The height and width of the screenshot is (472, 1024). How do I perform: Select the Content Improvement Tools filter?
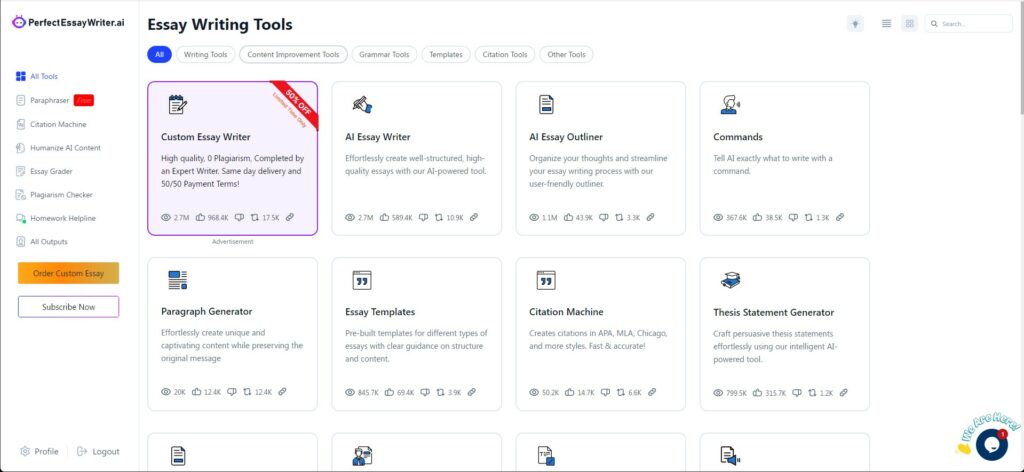(x=293, y=55)
